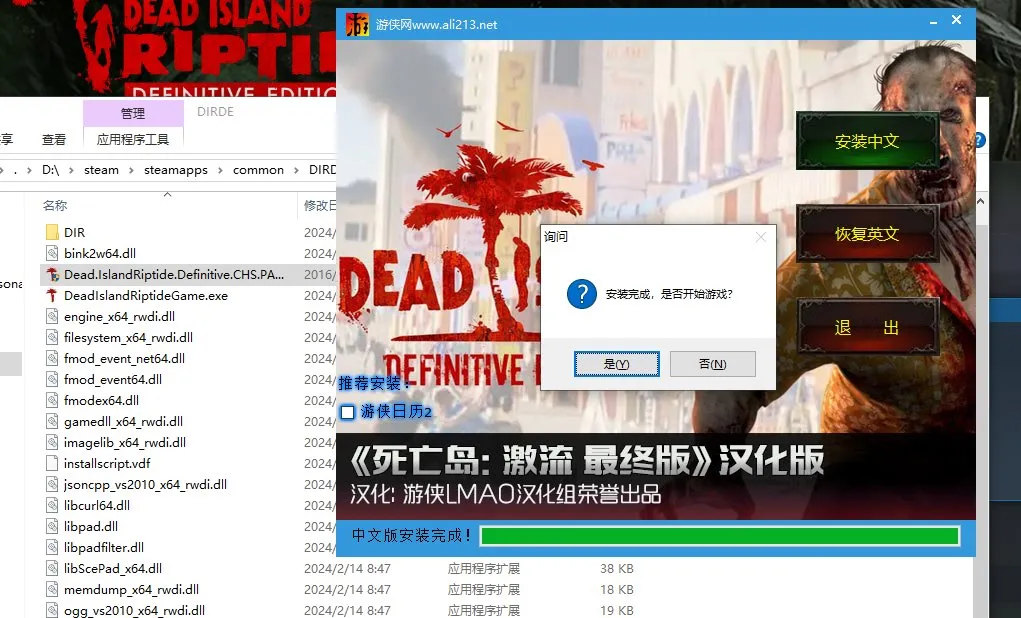Select the libcurl64.dll file icon
The image size is (1021, 618).
[x=52, y=505]
